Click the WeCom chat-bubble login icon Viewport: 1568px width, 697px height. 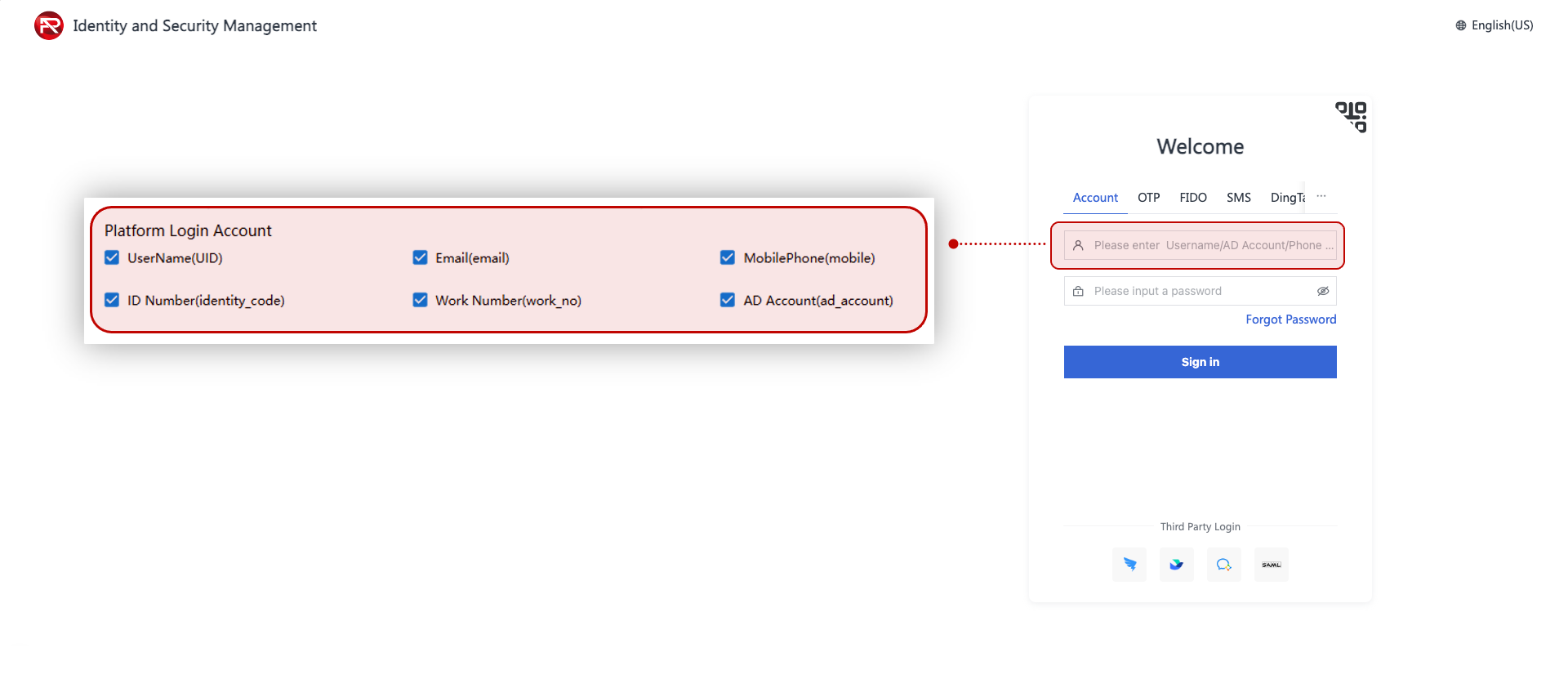coord(1223,565)
